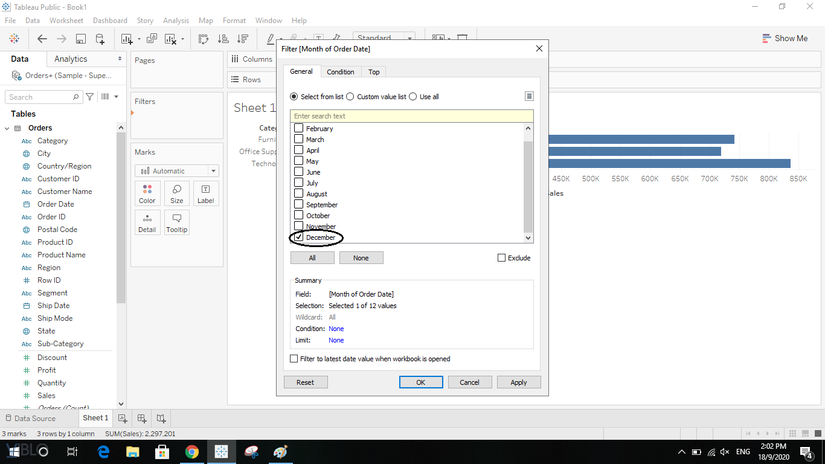
Task: Select the Select from list radio button
Action: coord(294,97)
